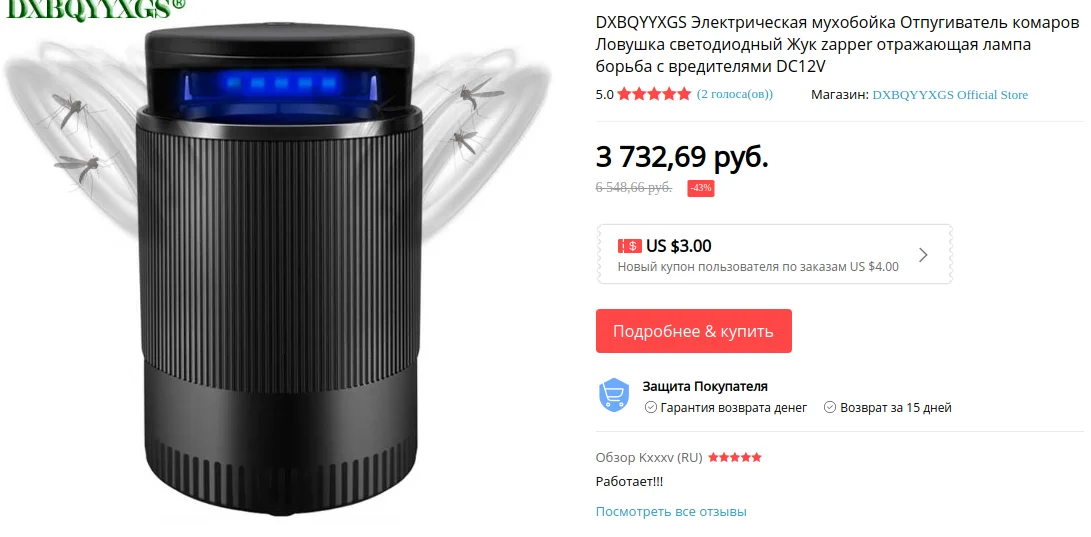Click Посмотреть все отзывы link
The height and width of the screenshot is (537, 1091).
click(x=671, y=512)
